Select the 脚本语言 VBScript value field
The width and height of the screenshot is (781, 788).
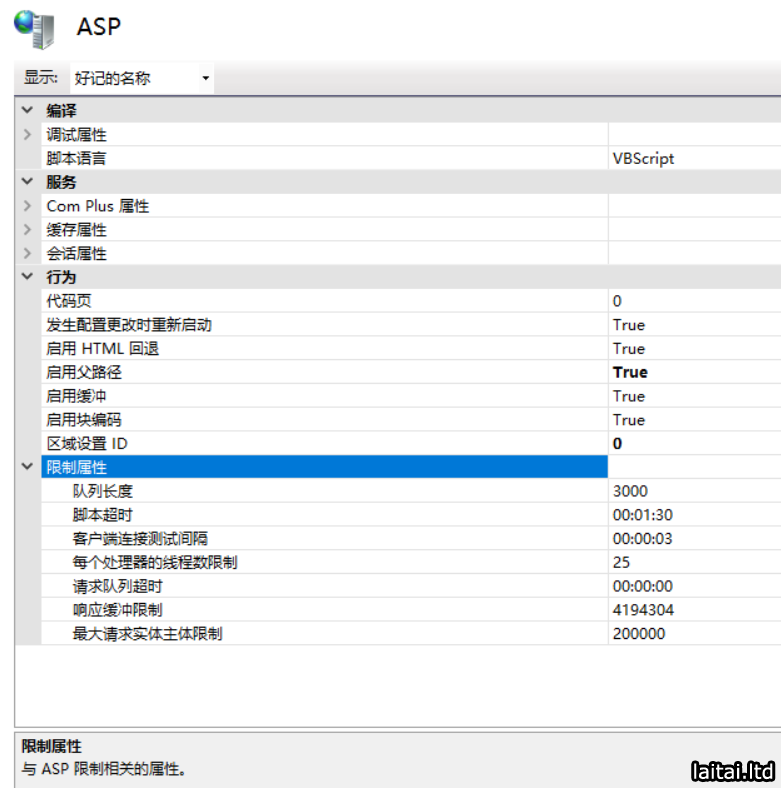693,158
